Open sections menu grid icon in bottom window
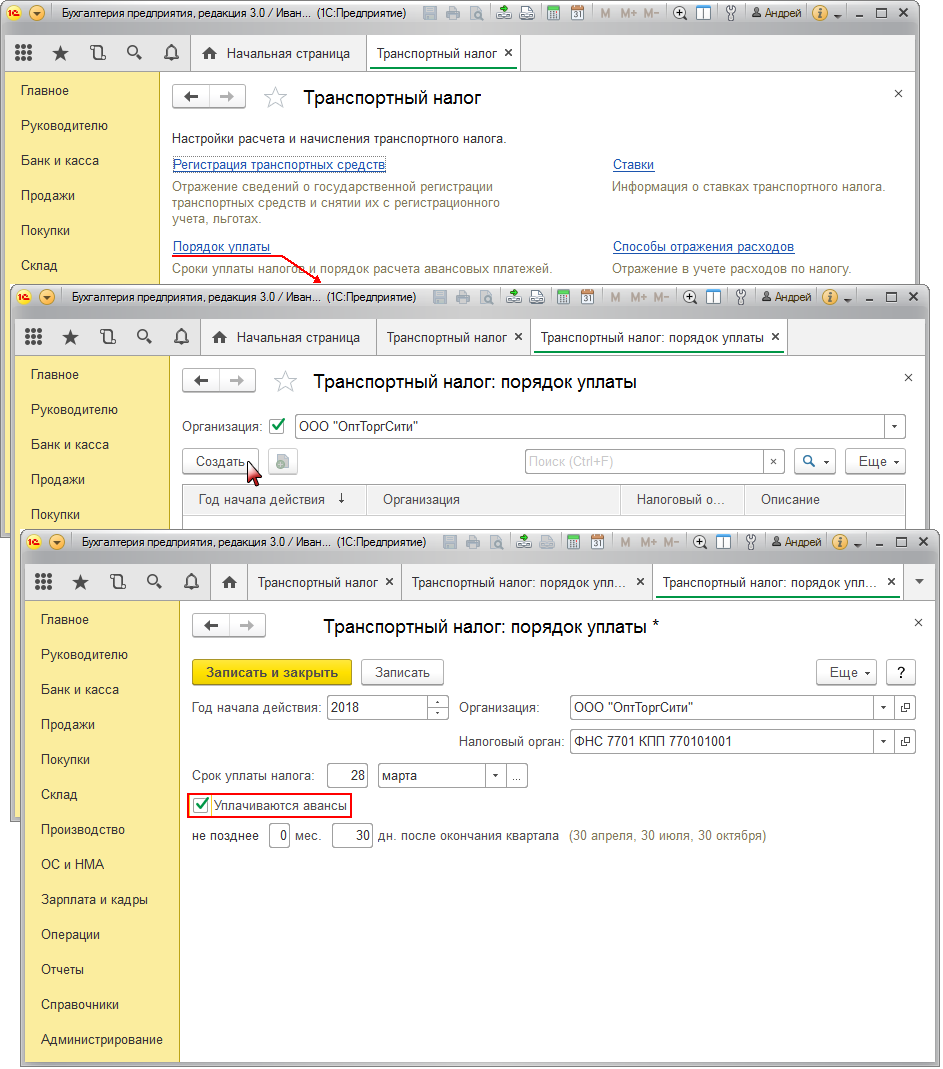 tap(44, 582)
